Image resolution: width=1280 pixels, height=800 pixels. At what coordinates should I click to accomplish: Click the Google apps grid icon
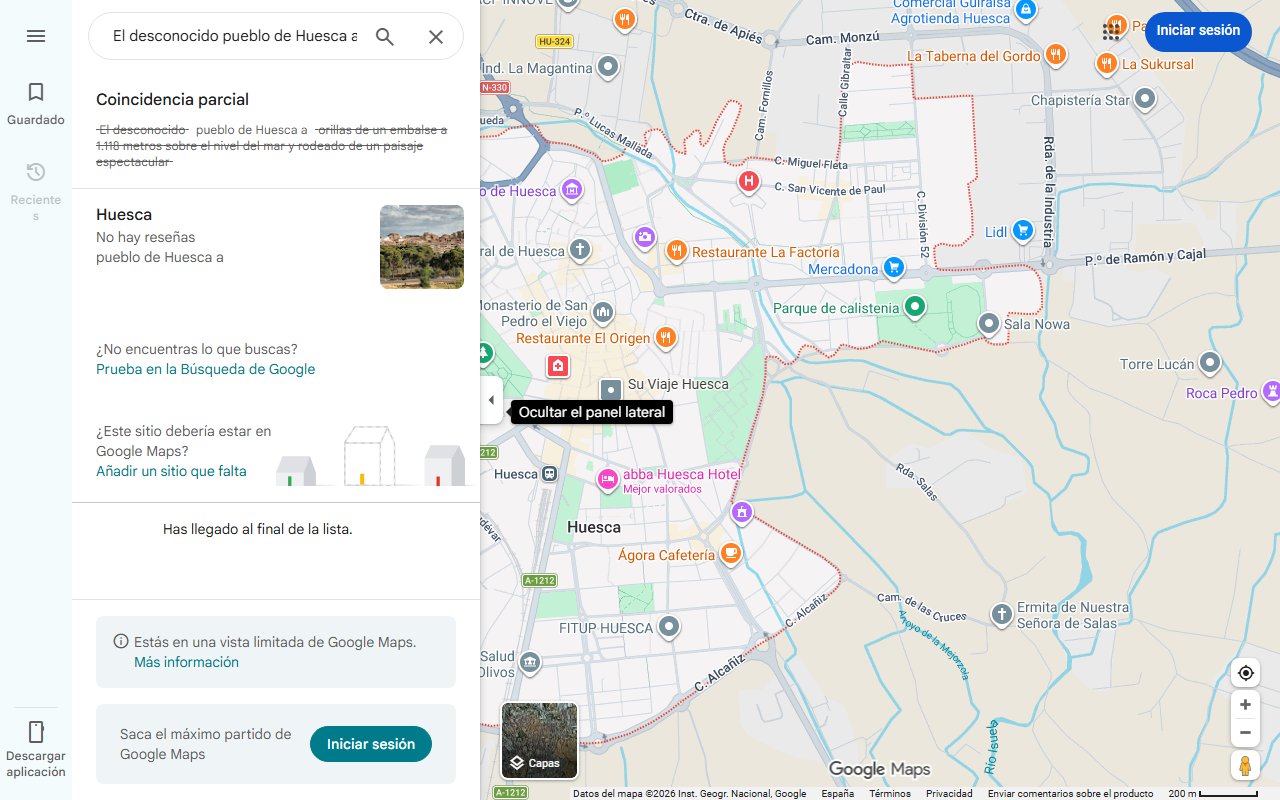pyautogui.click(x=1112, y=30)
